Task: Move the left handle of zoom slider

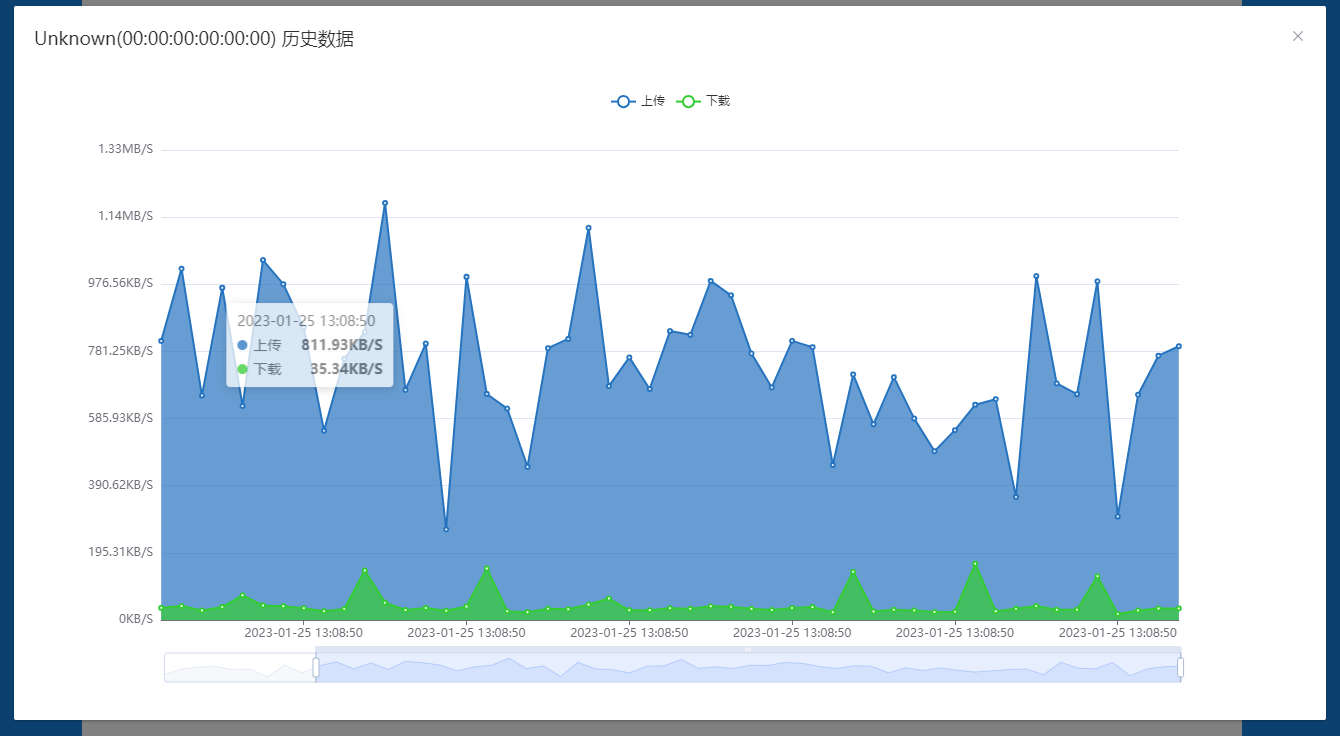Action: coord(316,667)
